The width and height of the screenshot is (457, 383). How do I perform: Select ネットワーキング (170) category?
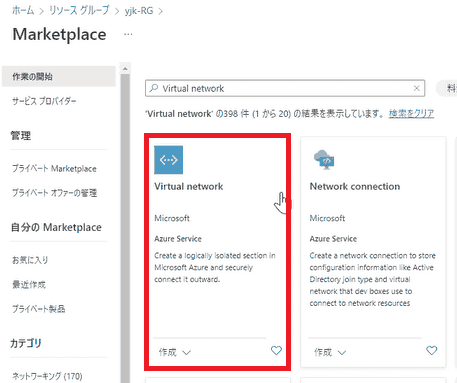[x=47, y=376]
